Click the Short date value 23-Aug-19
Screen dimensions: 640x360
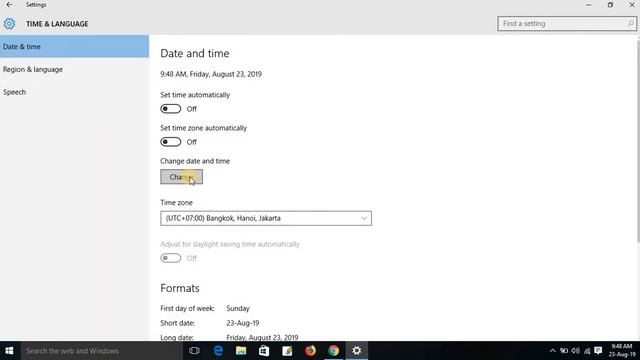coord(243,323)
